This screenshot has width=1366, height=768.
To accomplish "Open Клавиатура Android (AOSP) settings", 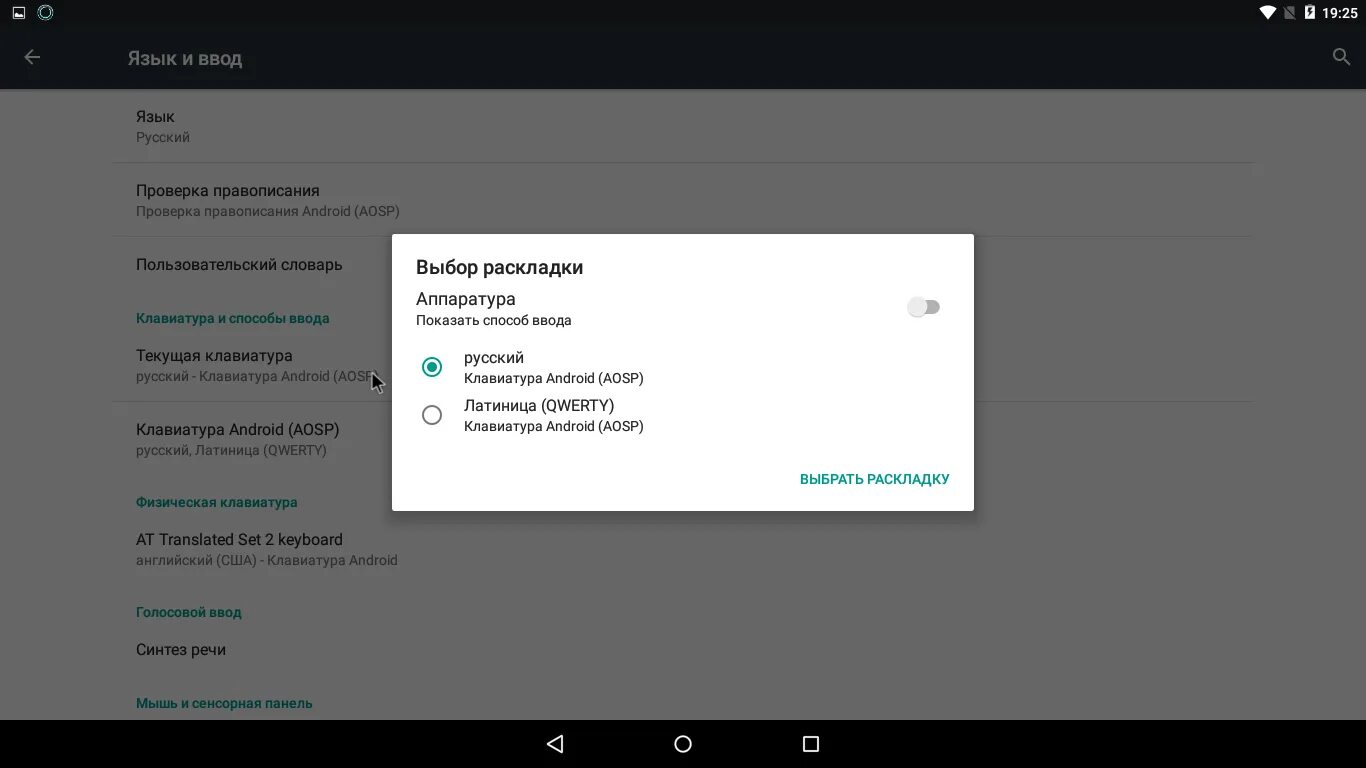I will tap(238, 439).
